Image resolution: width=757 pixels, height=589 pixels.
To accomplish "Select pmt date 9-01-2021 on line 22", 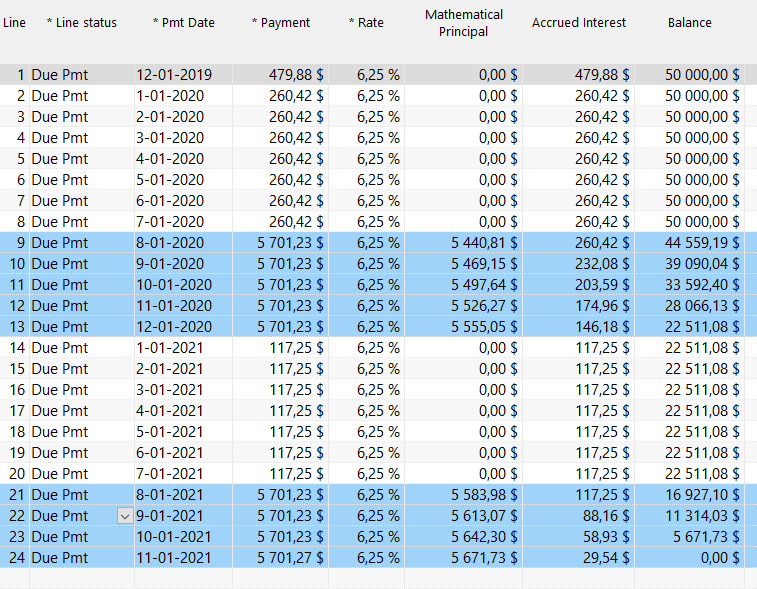I will click(183, 516).
